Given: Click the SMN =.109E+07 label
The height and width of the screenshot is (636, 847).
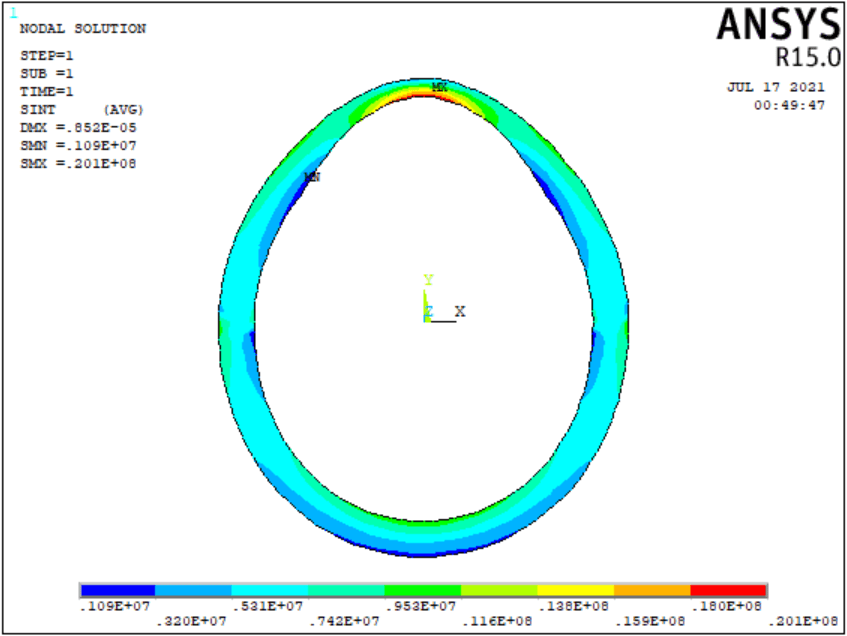Looking at the screenshot, I should click(x=78, y=145).
